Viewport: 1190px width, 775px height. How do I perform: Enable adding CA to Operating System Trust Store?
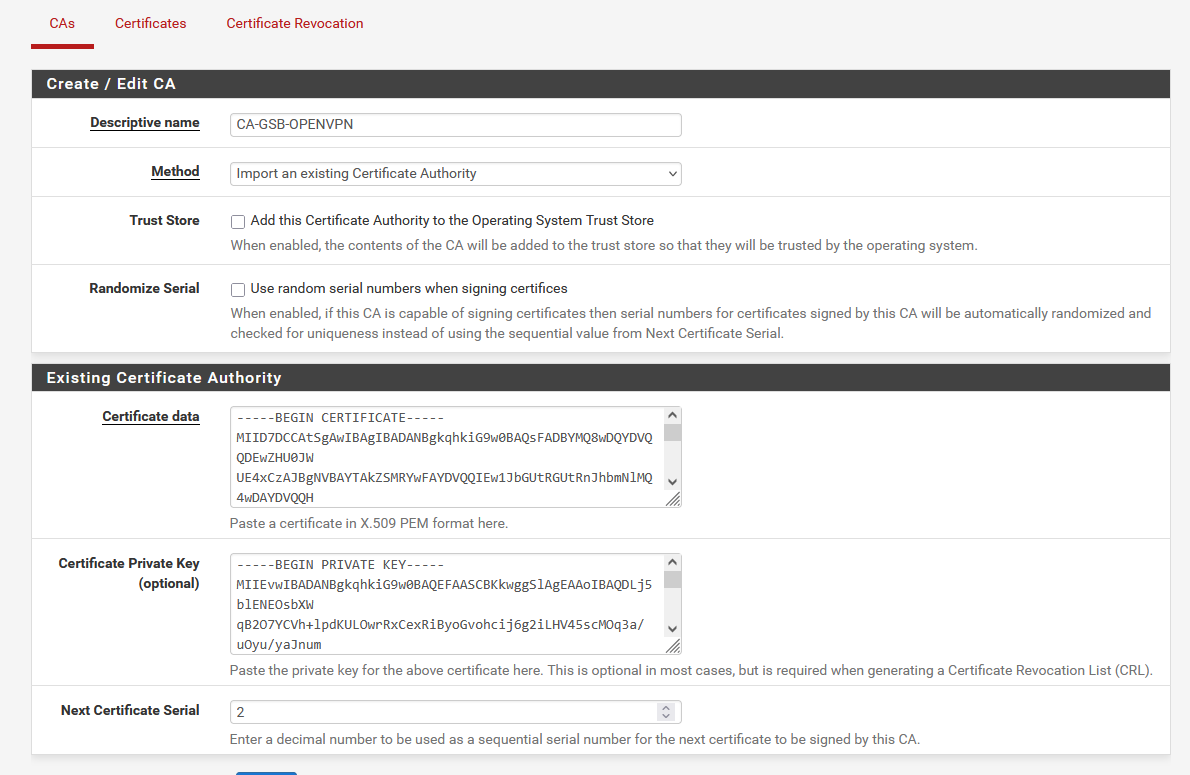click(238, 221)
